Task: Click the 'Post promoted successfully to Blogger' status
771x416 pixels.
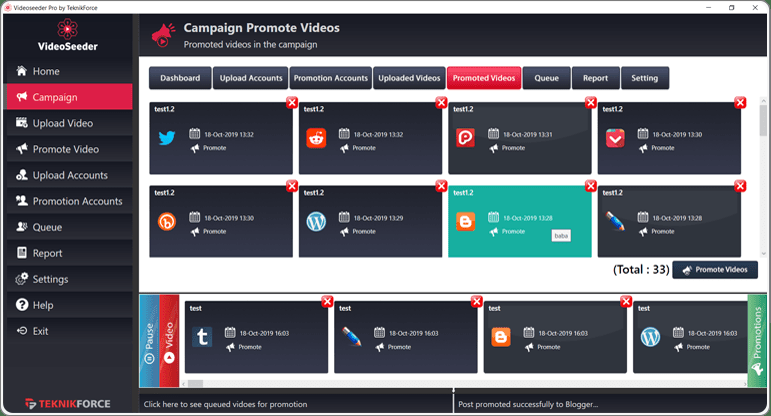Action: 528,404
